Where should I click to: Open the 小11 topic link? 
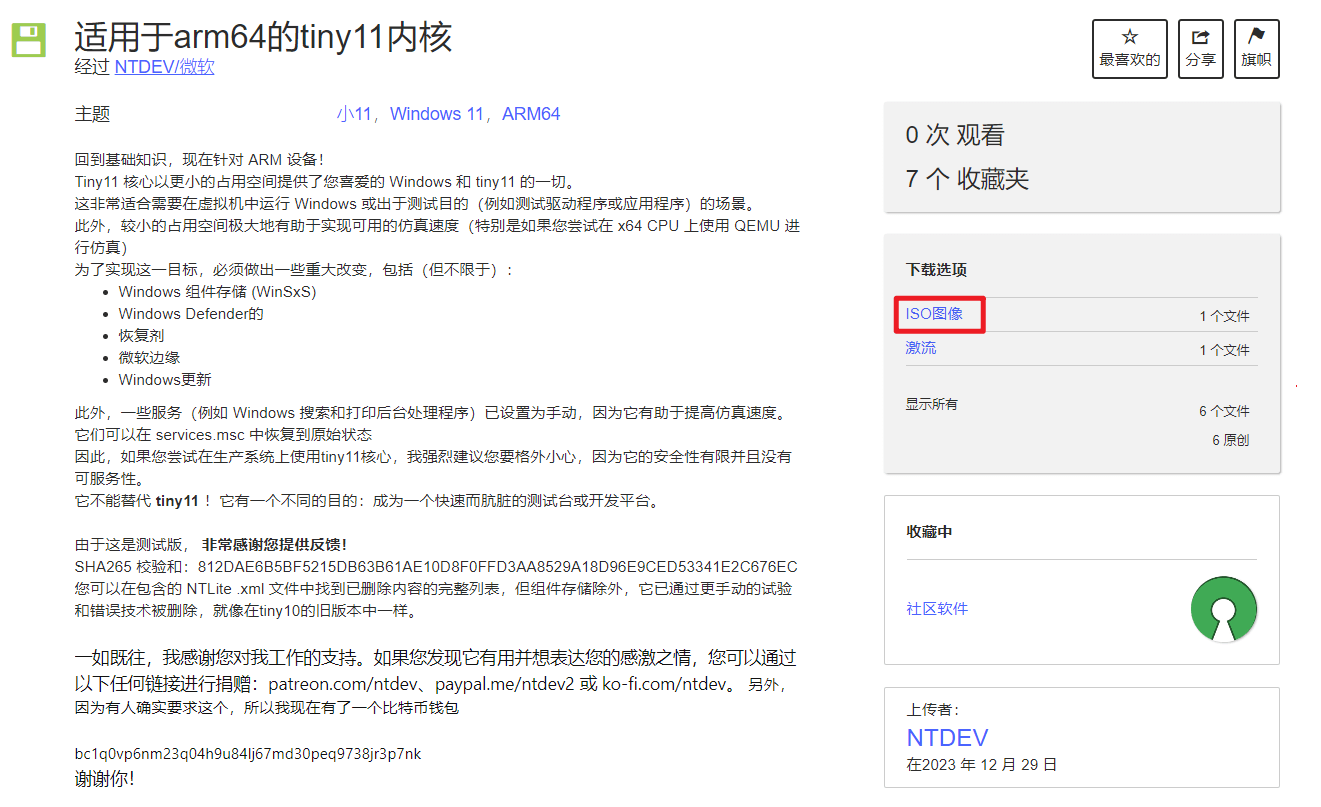pos(352,113)
